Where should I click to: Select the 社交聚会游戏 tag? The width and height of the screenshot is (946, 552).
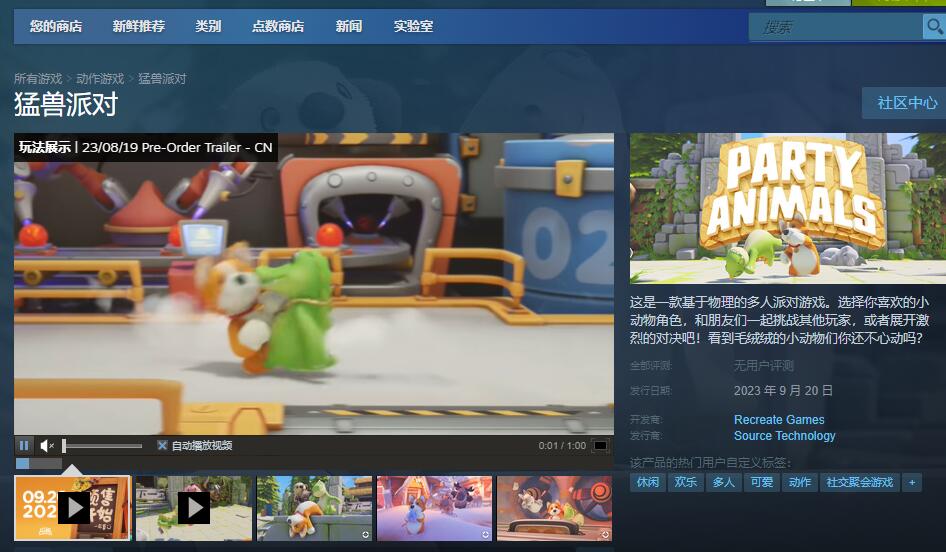coord(859,482)
